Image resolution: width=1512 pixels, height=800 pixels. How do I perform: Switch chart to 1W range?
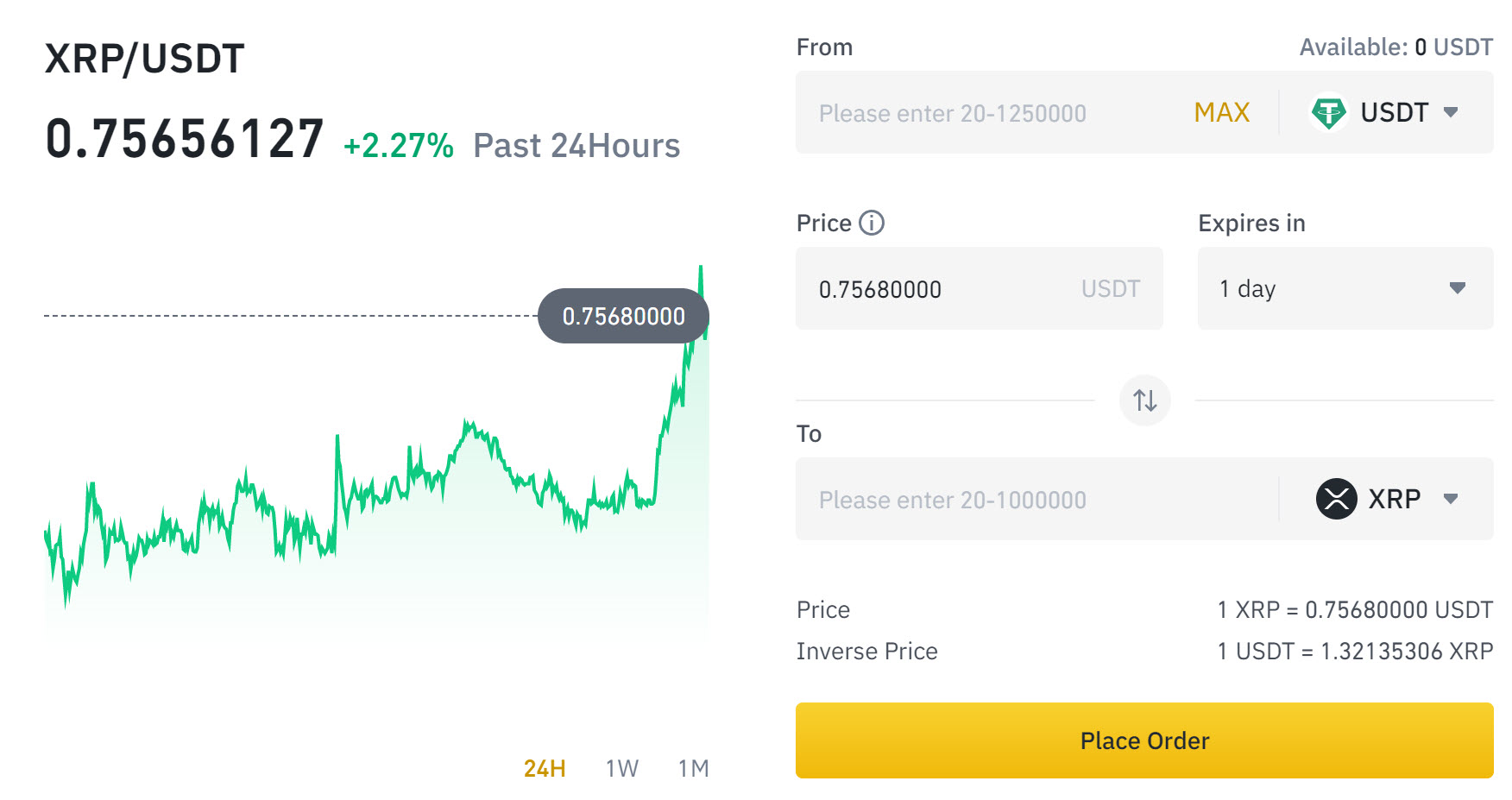pyautogui.click(x=622, y=768)
